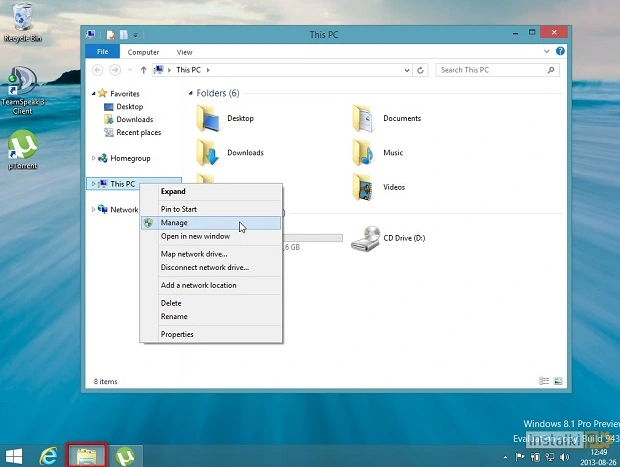
Task: Select Properties in the context menu
Action: tap(177, 334)
